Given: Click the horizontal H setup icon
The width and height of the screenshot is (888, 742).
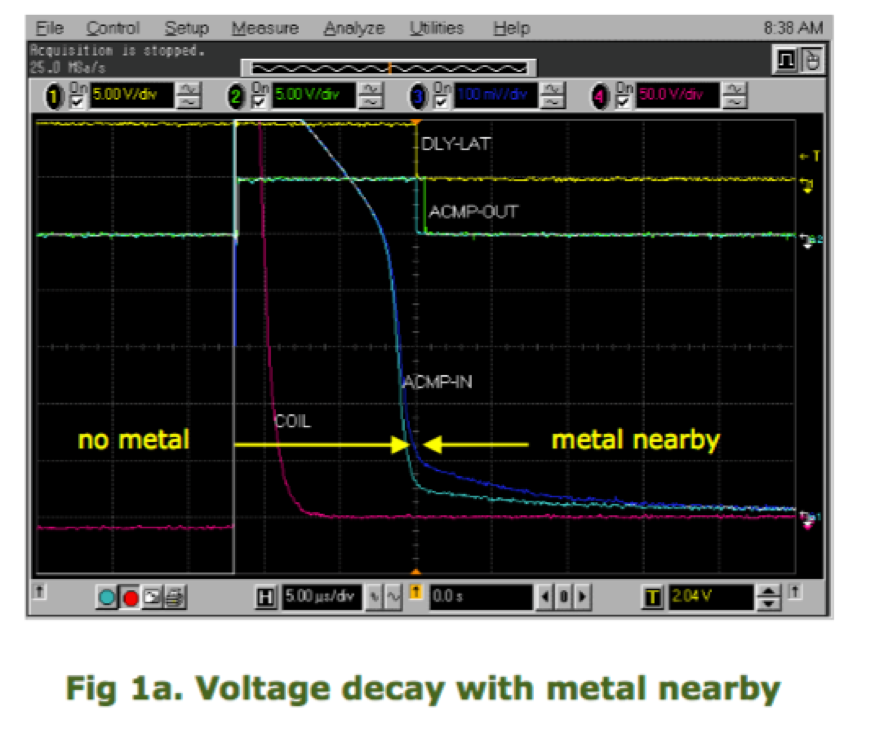Looking at the screenshot, I should [x=266, y=598].
